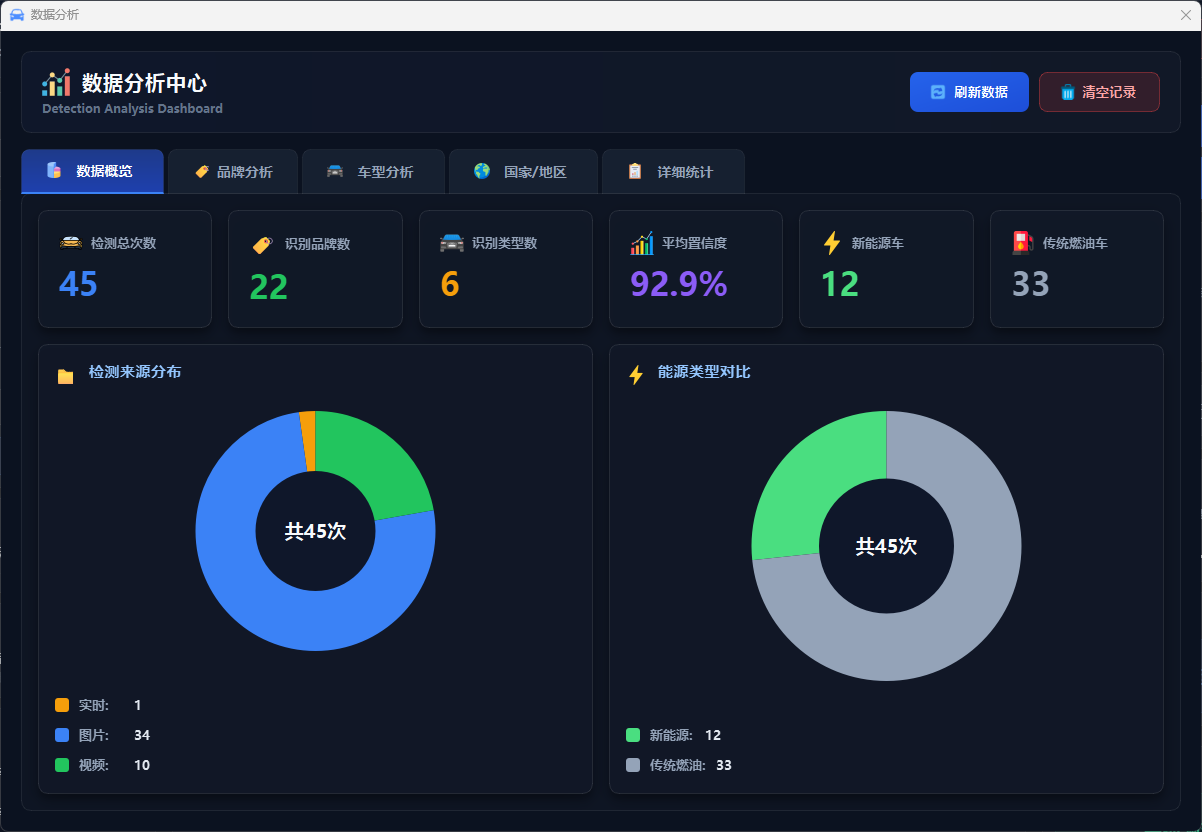This screenshot has height=832, width=1202.
Task: Open the 车型分析 tab
Action: tap(370, 172)
